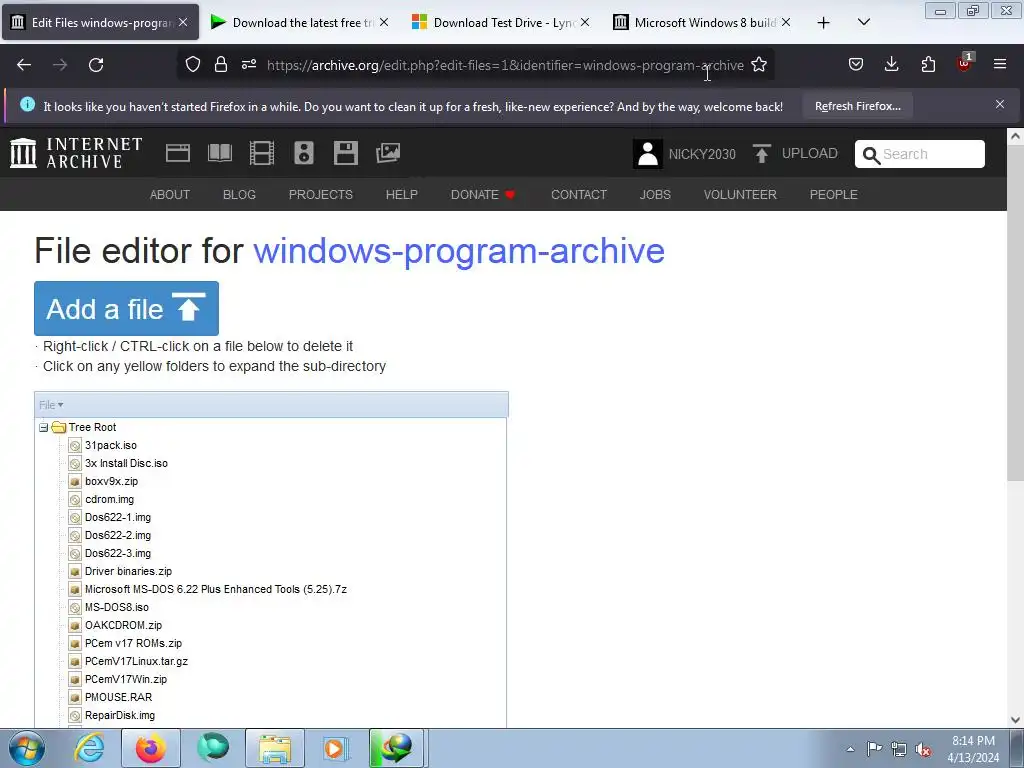Select the Edit Files windows-program tab
The height and width of the screenshot is (768, 1024).
(x=101, y=23)
